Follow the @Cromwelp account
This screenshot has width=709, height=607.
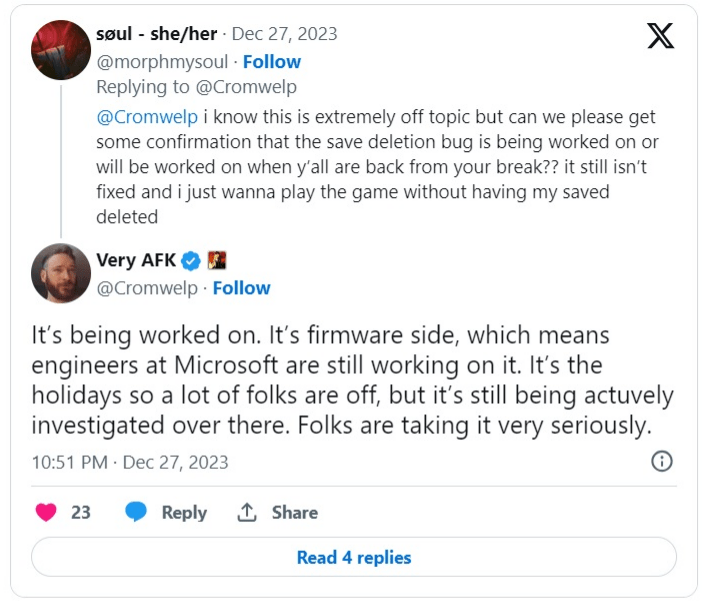[x=241, y=288]
